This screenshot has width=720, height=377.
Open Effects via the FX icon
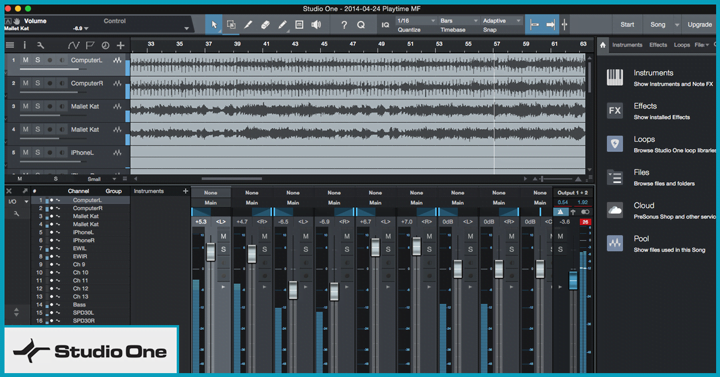[615, 111]
